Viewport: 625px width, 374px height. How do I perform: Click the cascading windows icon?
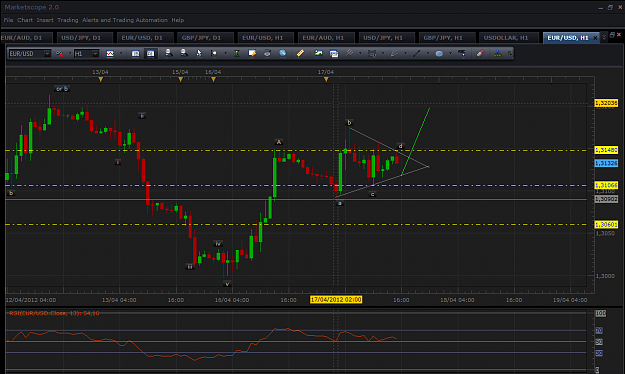pos(334,53)
